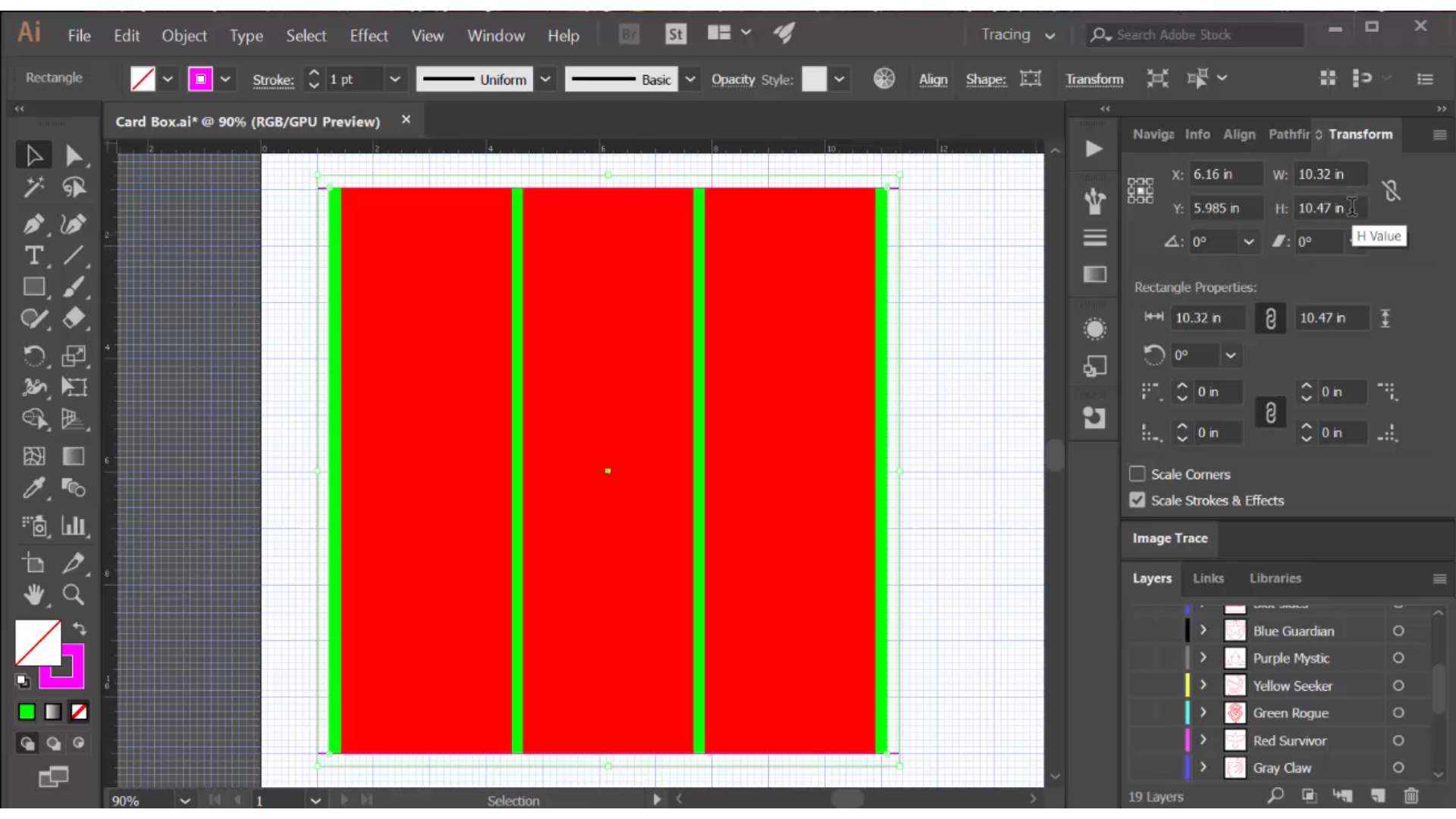Disable the Scale Strokes & Effects checkbox

click(x=1138, y=500)
